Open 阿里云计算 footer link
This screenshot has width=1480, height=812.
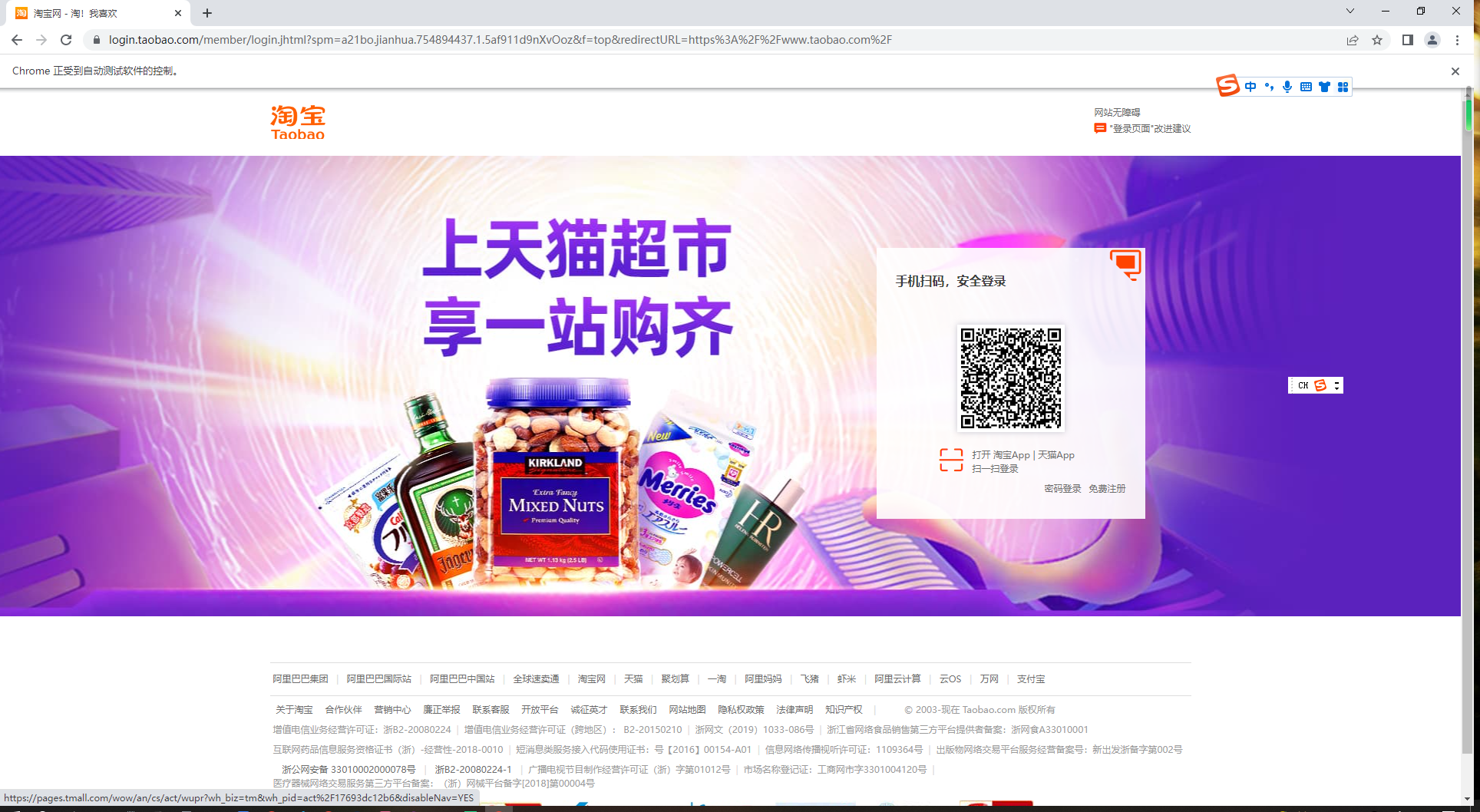click(897, 679)
